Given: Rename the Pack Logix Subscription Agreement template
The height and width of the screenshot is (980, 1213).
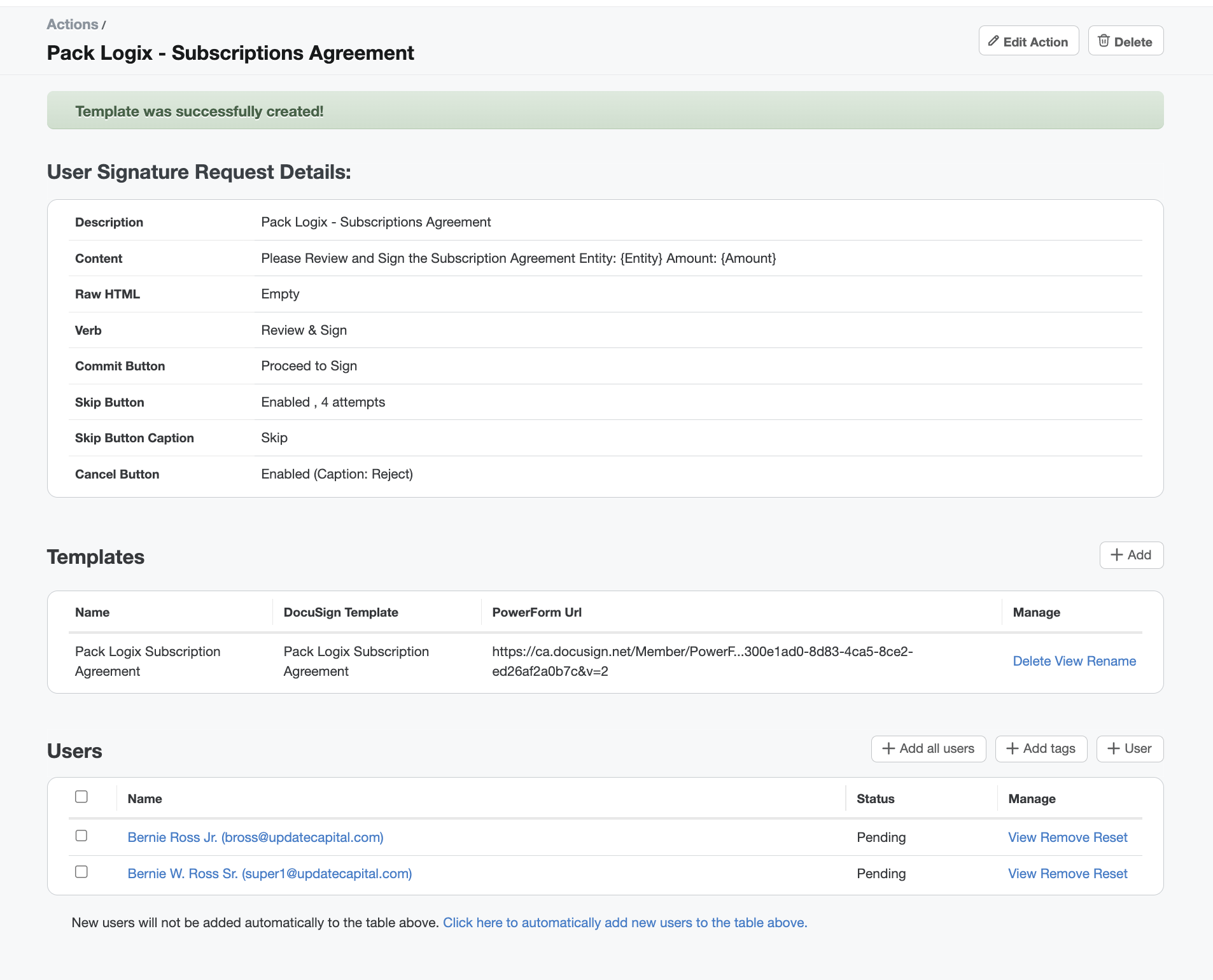Looking at the screenshot, I should pos(1111,661).
